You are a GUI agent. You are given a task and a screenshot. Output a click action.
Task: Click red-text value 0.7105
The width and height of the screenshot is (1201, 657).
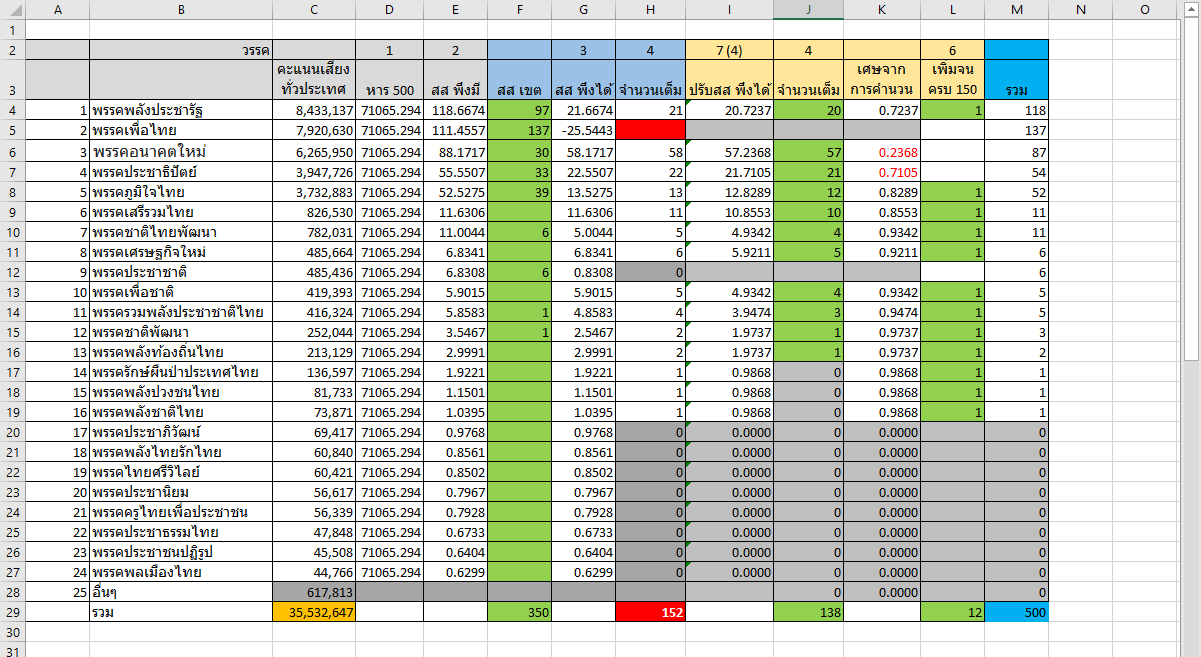pyautogui.click(x=881, y=170)
